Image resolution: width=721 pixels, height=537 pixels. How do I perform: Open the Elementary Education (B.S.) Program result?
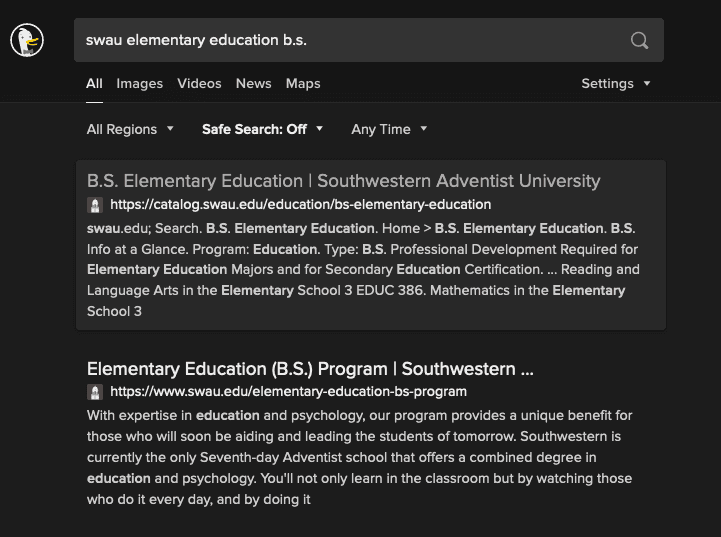point(310,369)
